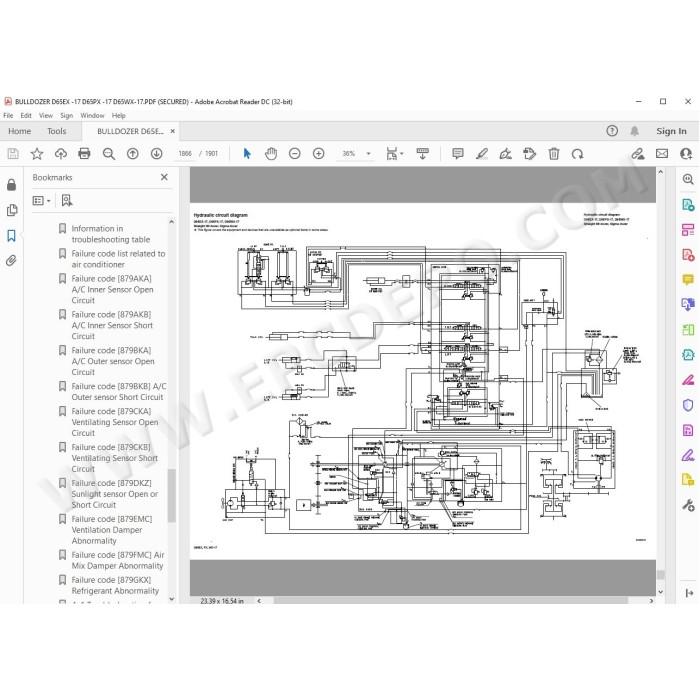Viewport: 700px width, 700px height.
Task: Open bookmark Failure code [879AKA]
Action: (112, 289)
